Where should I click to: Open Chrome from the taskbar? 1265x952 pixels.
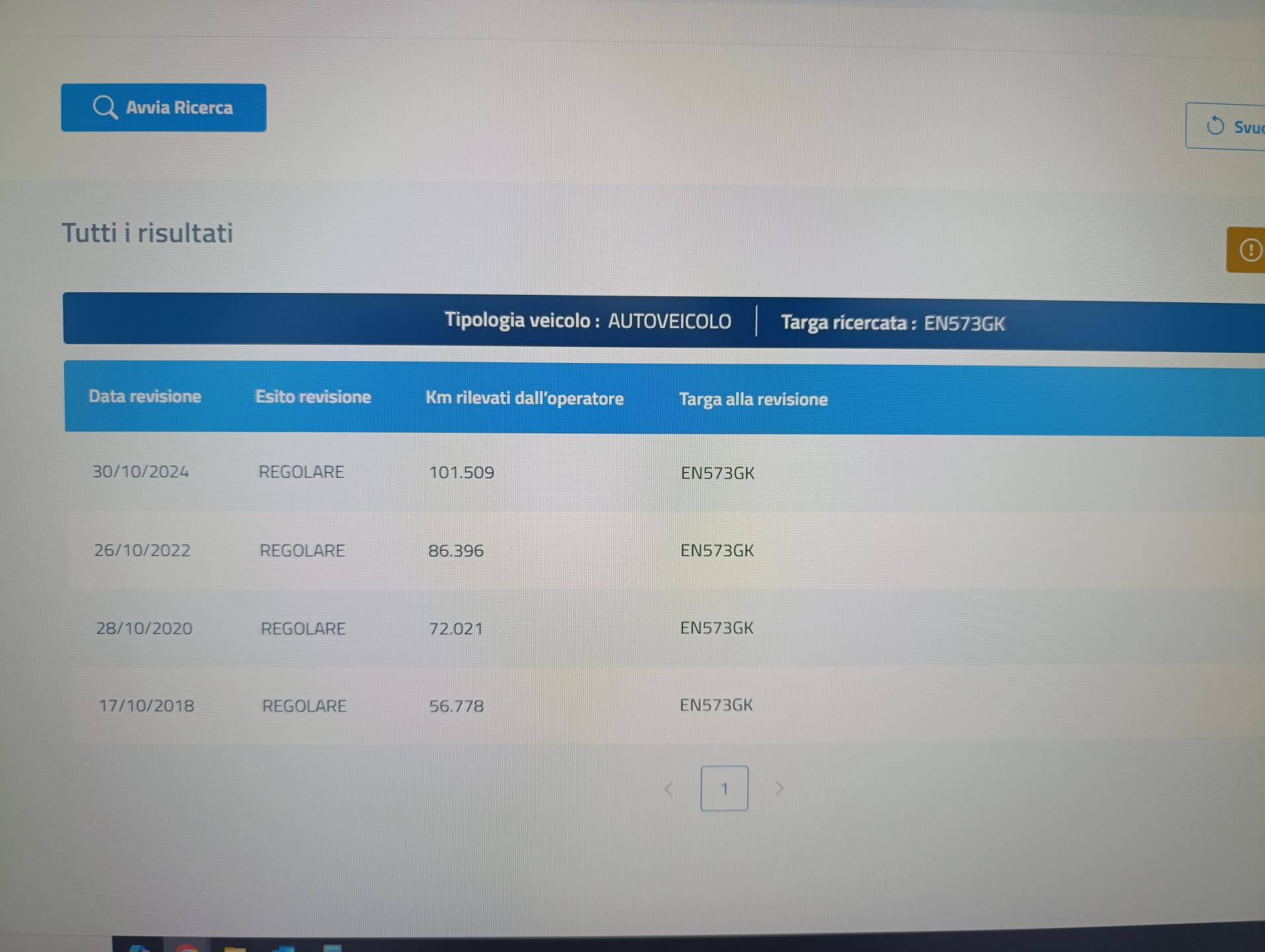pos(187,948)
